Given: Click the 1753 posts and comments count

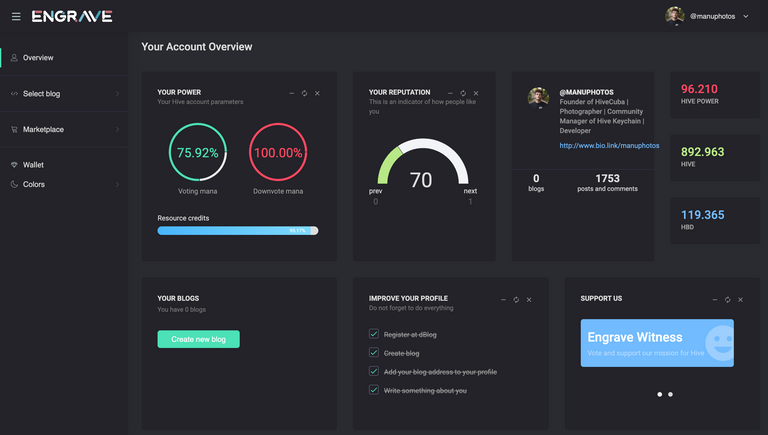Looking at the screenshot, I should coord(607,178).
